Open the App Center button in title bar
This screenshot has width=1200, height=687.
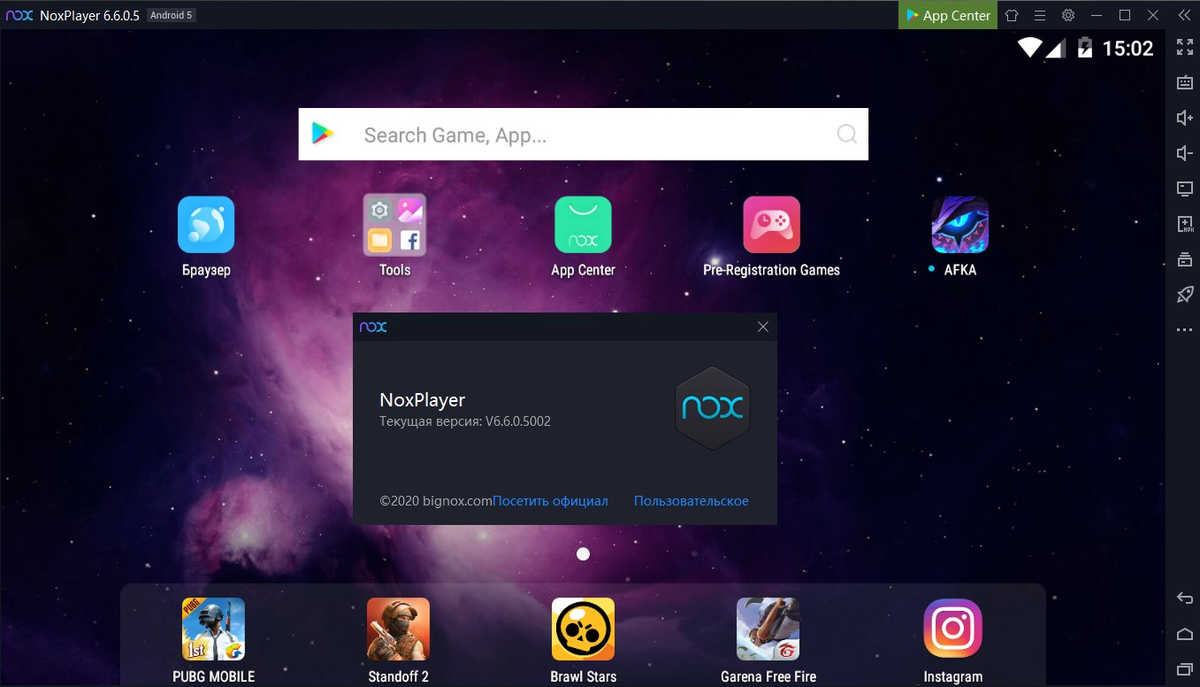click(x=947, y=15)
